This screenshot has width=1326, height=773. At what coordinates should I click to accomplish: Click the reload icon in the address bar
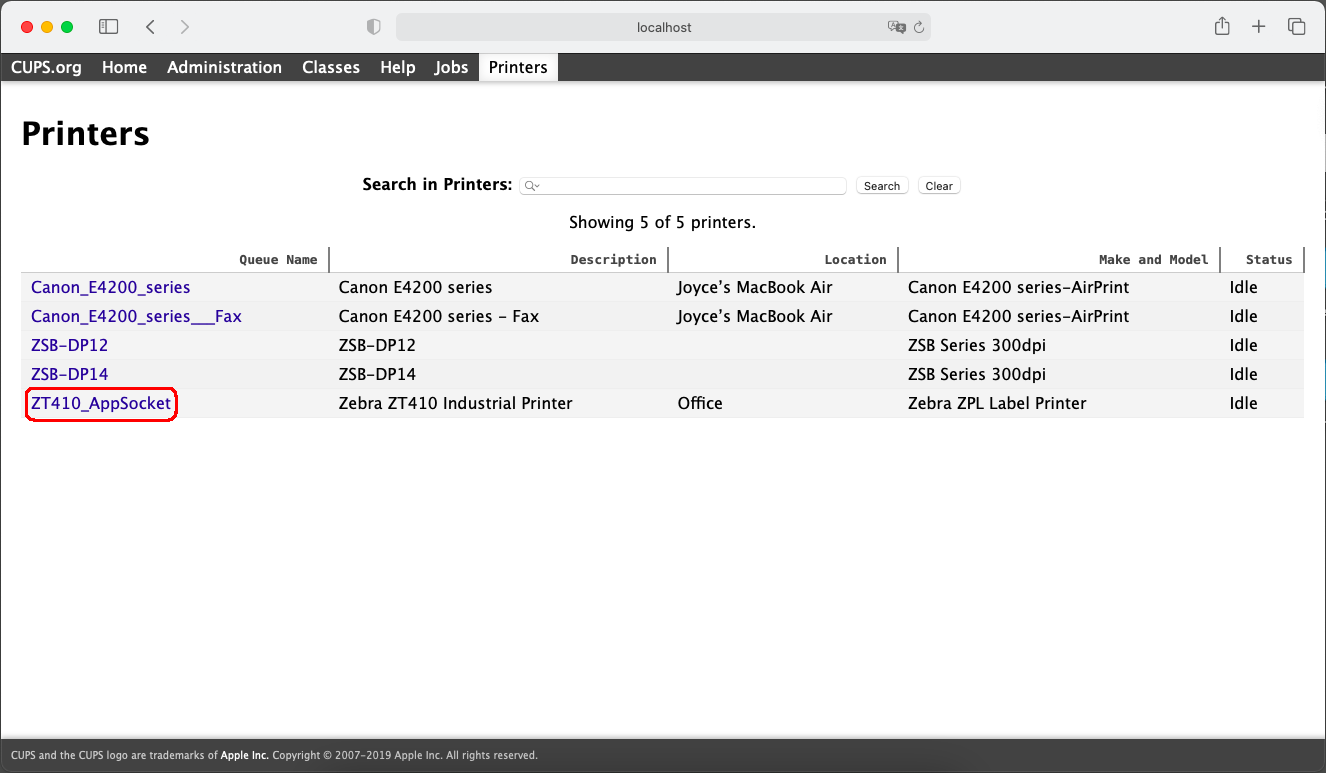(x=919, y=27)
